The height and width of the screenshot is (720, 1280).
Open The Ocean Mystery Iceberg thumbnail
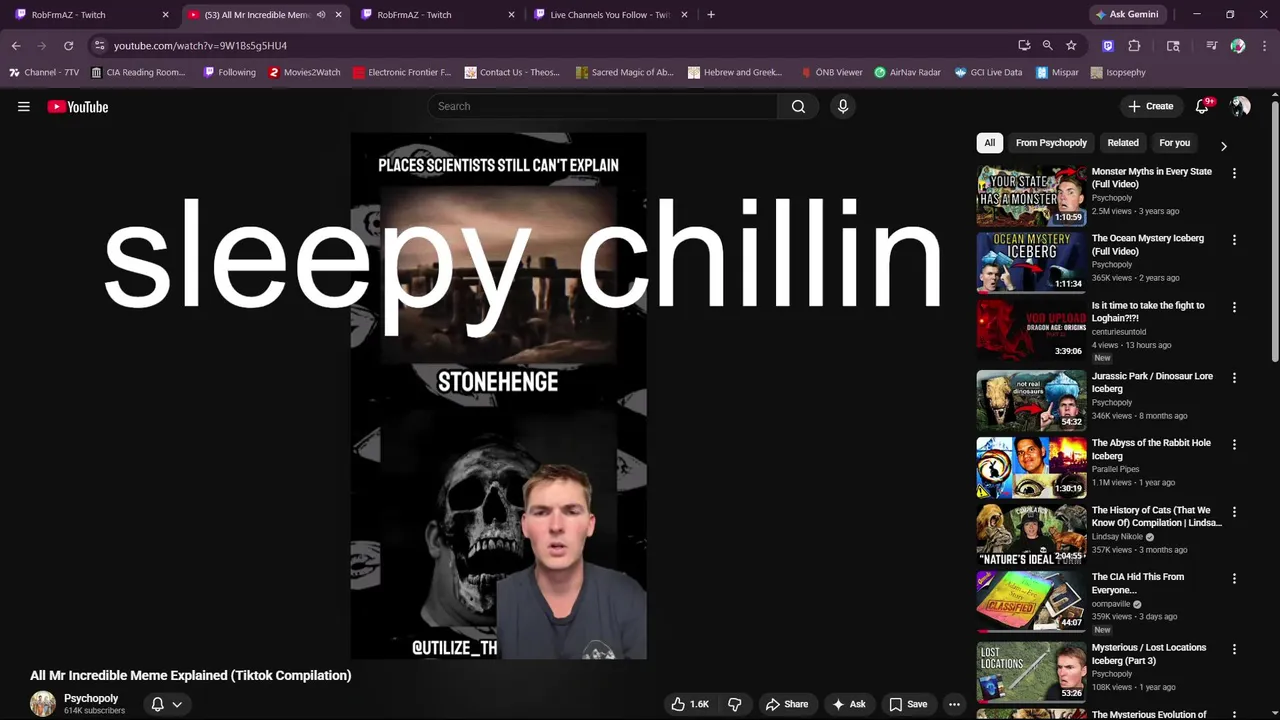(x=1031, y=262)
